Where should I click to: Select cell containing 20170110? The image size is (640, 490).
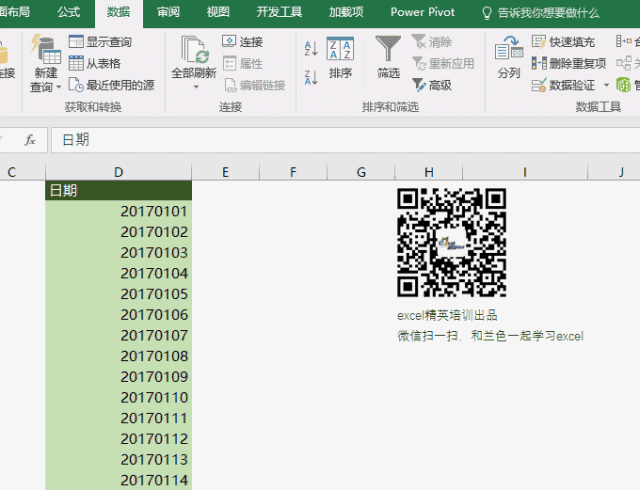[x=118, y=397]
